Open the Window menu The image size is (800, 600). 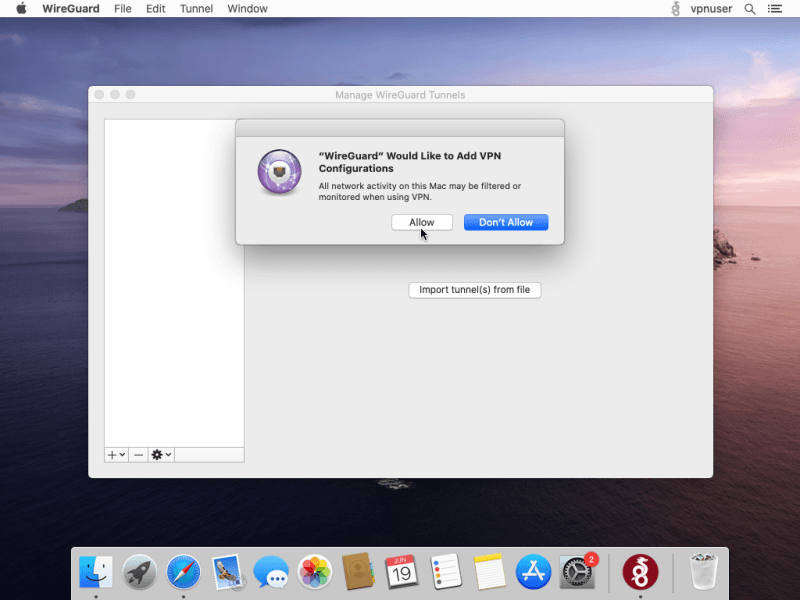[247, 9]
